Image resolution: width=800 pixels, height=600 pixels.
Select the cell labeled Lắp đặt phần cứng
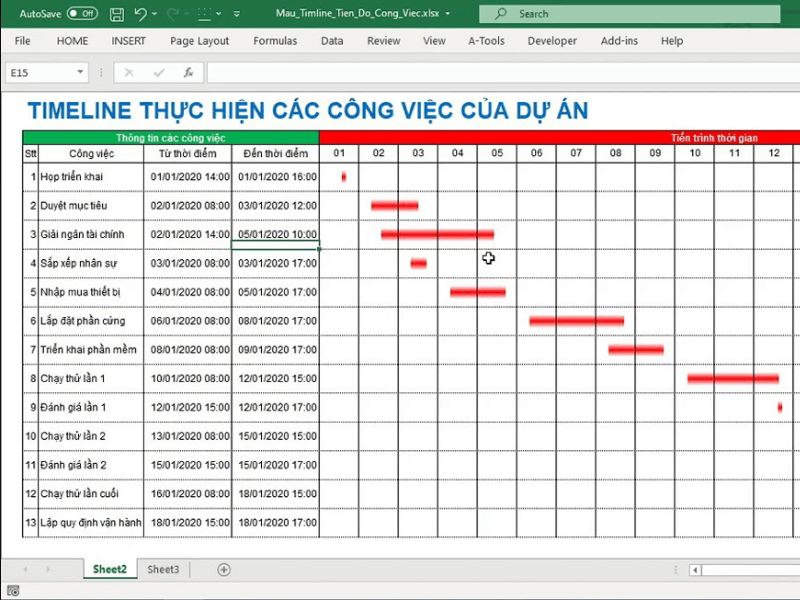pyautogui.click(x=84, y=321)
